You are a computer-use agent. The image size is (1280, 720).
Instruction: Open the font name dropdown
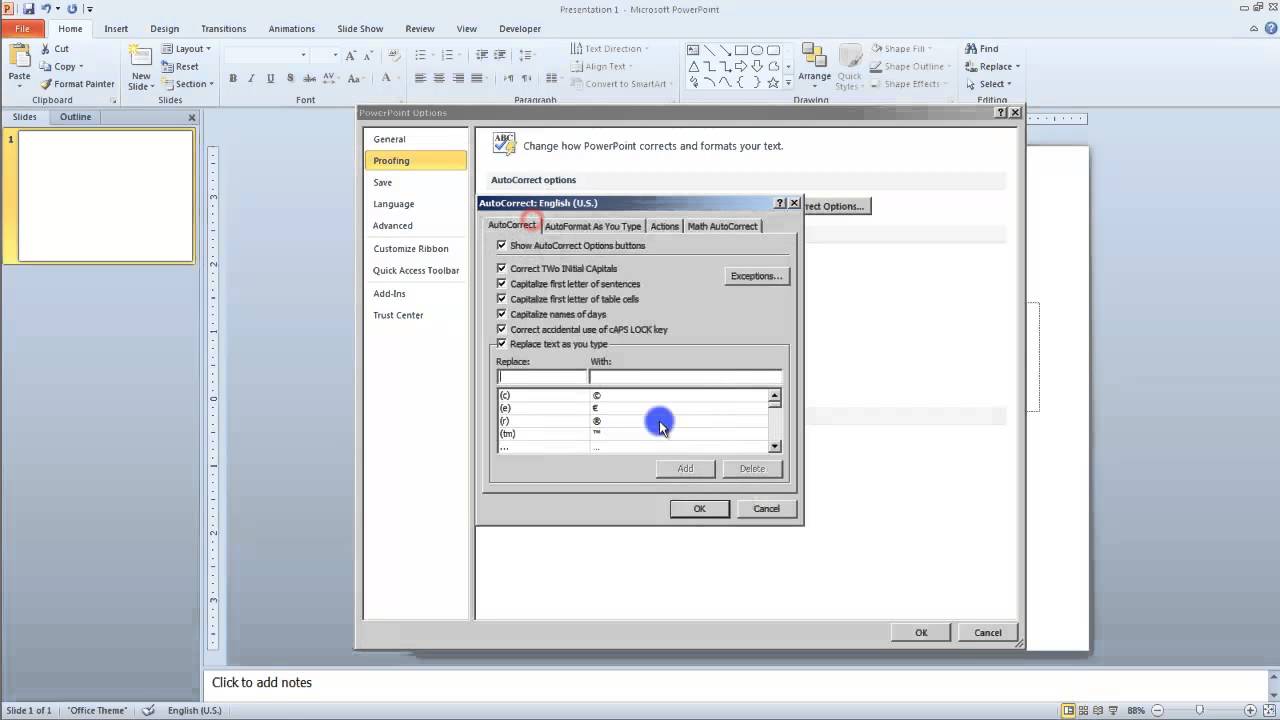click(x=304, y=55)
